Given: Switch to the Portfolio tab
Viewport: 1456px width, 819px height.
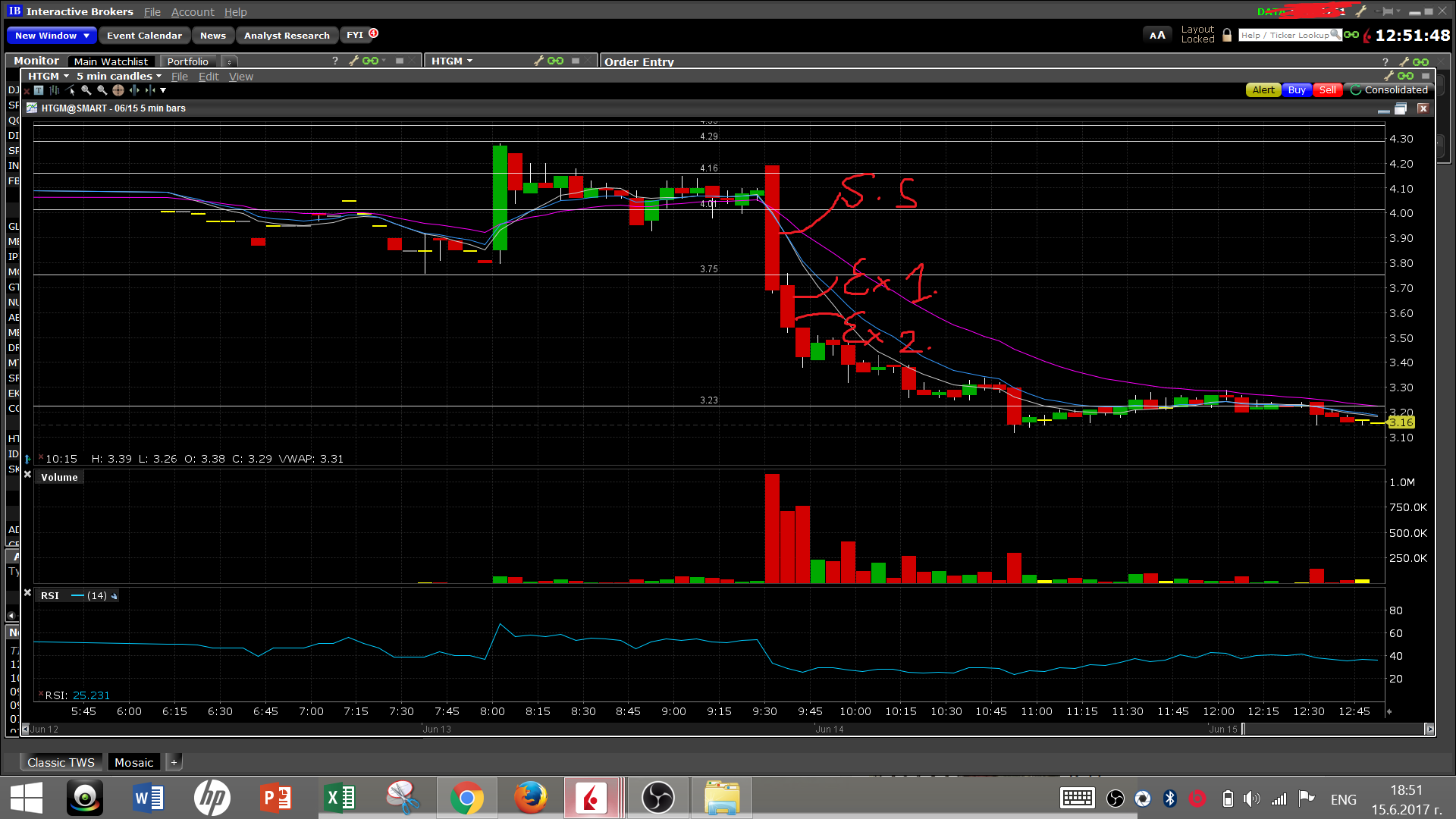Looking at the screenshot, I should [x=187, y=61].
